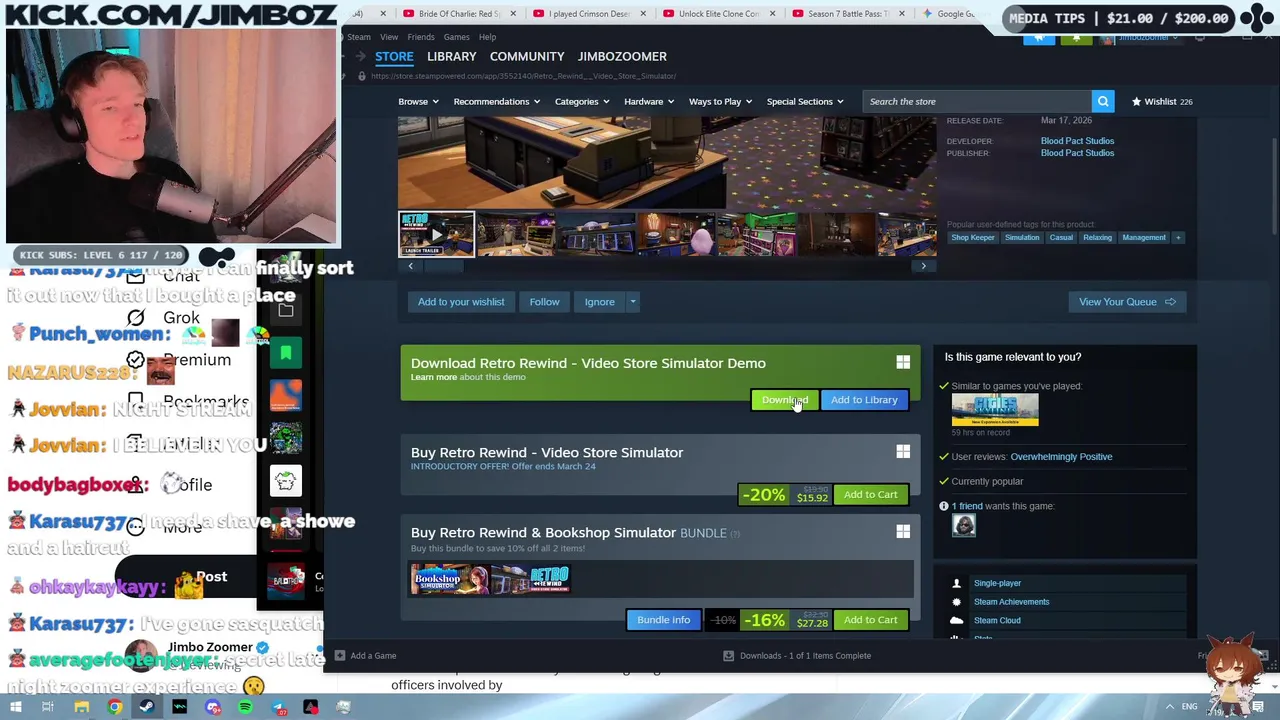Image resolution: width=1280 pixels, height=720 pixels.
Task: Click the Steam Cloud feature icon
Action: (956, 620)
